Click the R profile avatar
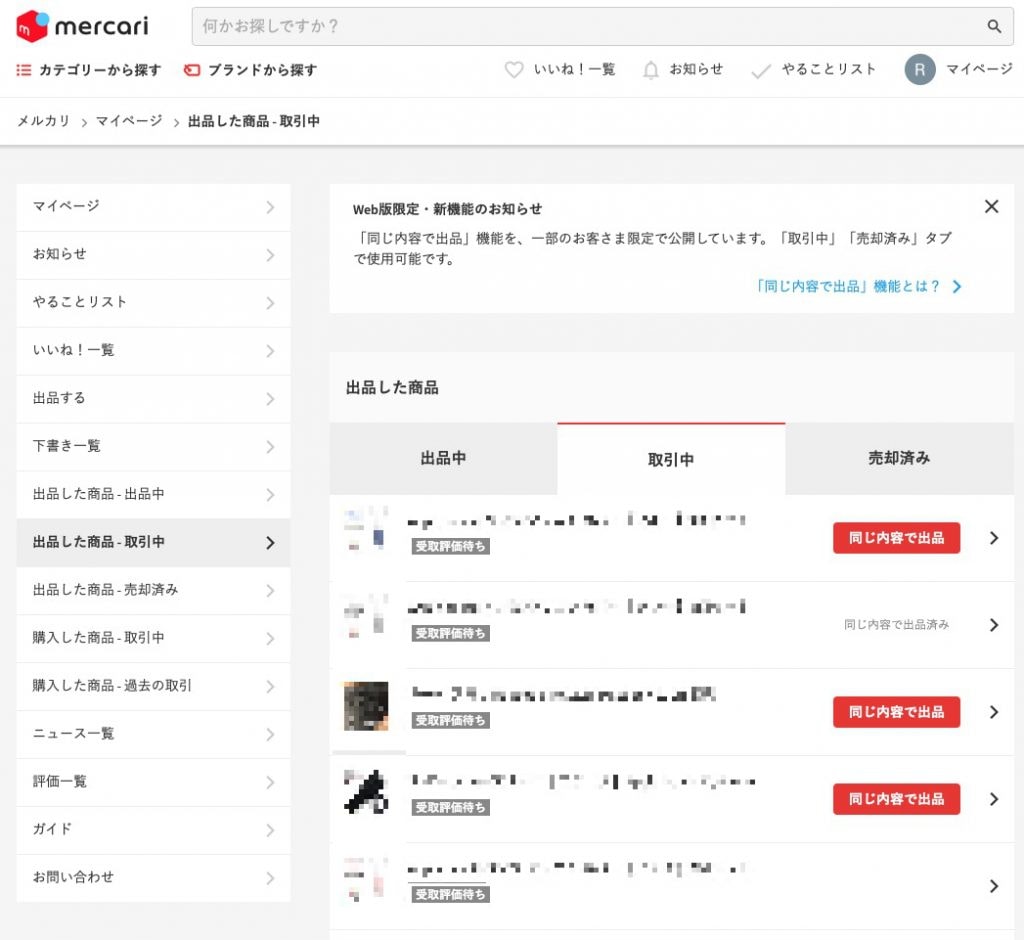This screenshot has height=940, width=1024. click(x=920, y=69)
